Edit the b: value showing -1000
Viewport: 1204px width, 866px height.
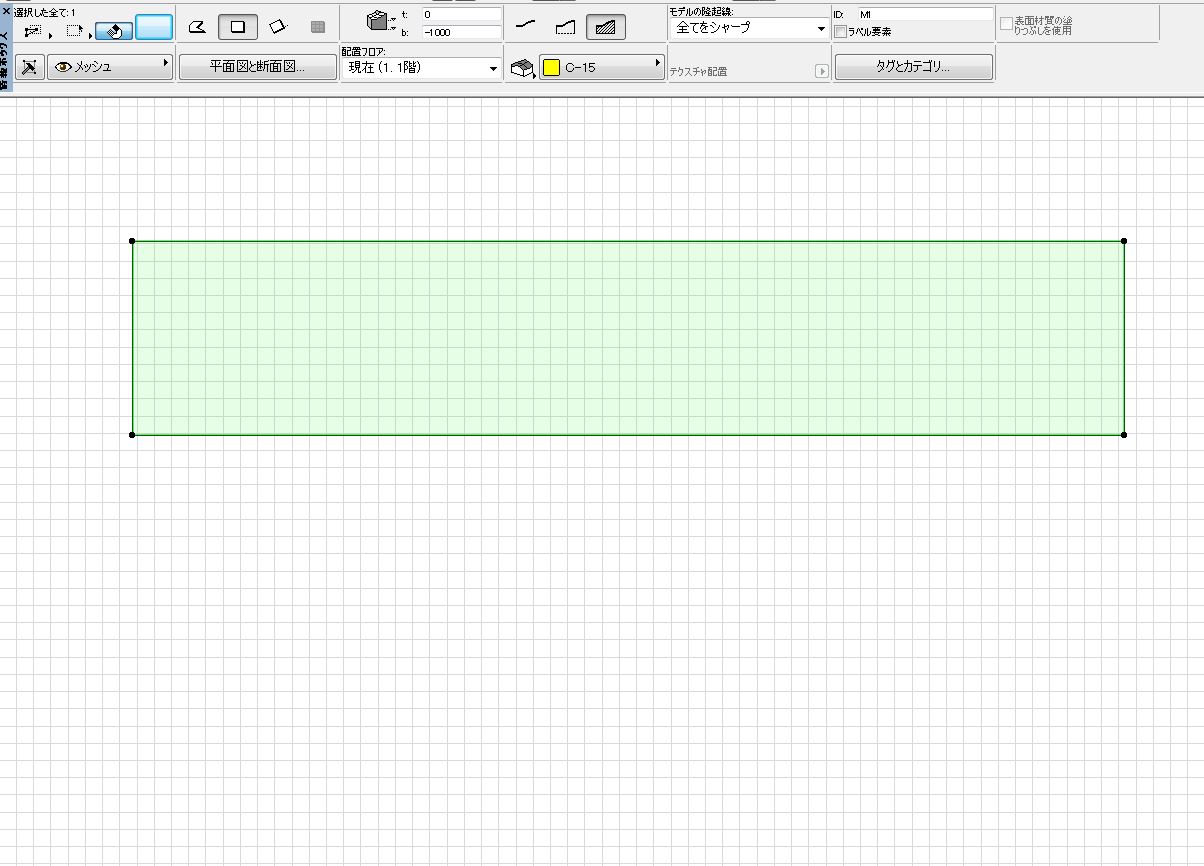[x=461, y=32]
